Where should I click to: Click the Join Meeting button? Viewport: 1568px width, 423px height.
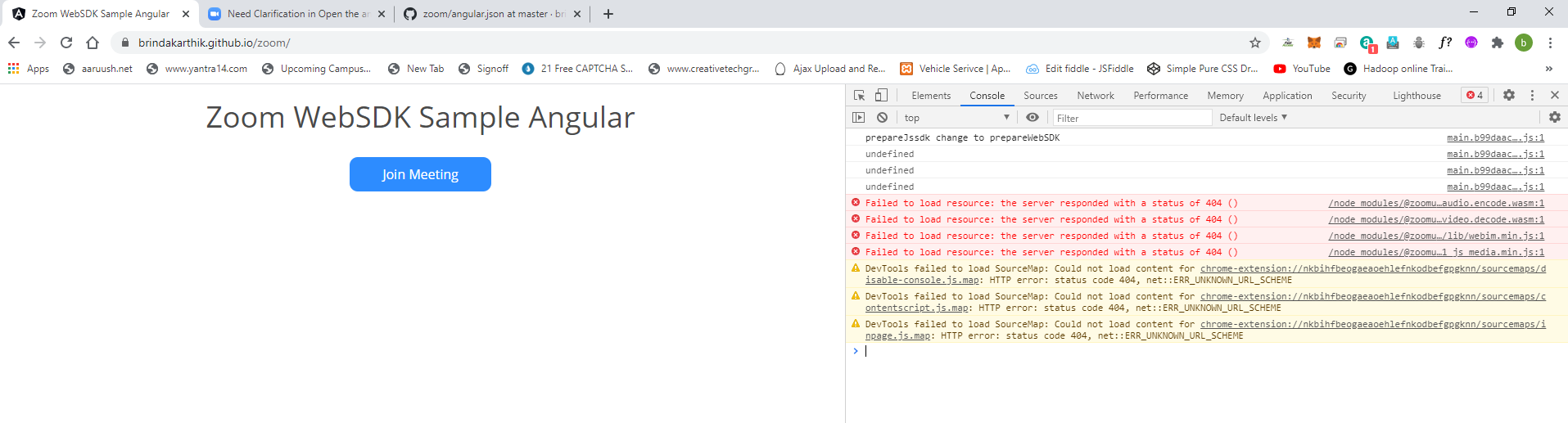pos(420,174)
